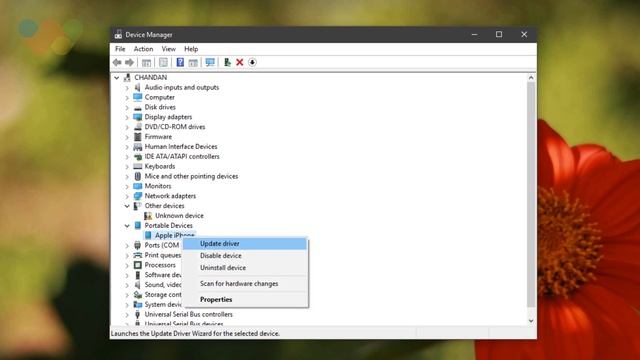Click the Display adapters icon
This screenshot has height=360, width=640.
pos(138,117)
